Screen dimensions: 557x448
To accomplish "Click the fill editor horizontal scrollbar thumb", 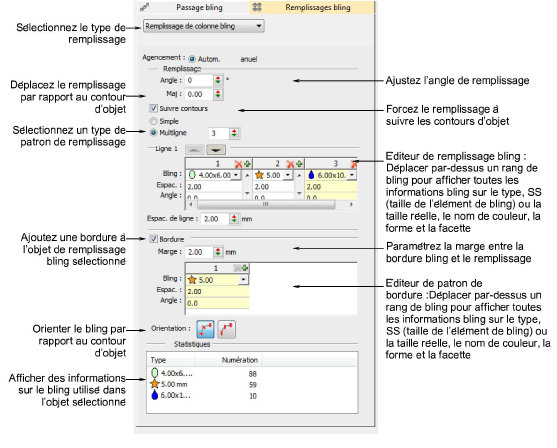I will 266,204.
